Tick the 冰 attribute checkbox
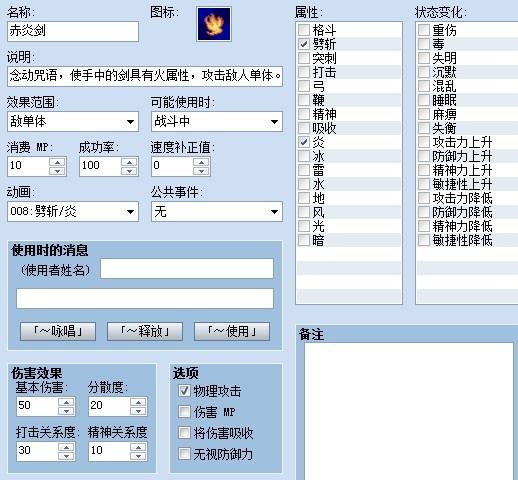This screenshot has height=480, width=518. pyautogui.click(x=304, y=156)
